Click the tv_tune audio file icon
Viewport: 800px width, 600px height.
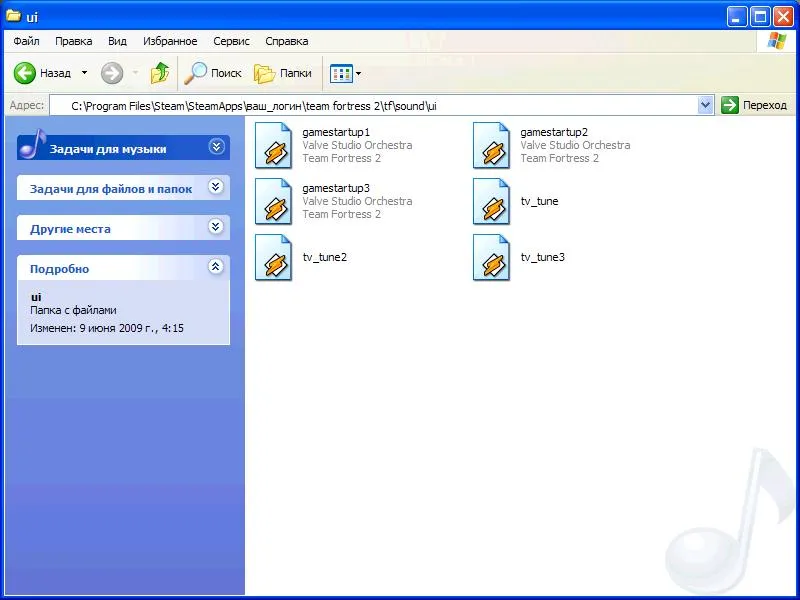tap(491, 201)
